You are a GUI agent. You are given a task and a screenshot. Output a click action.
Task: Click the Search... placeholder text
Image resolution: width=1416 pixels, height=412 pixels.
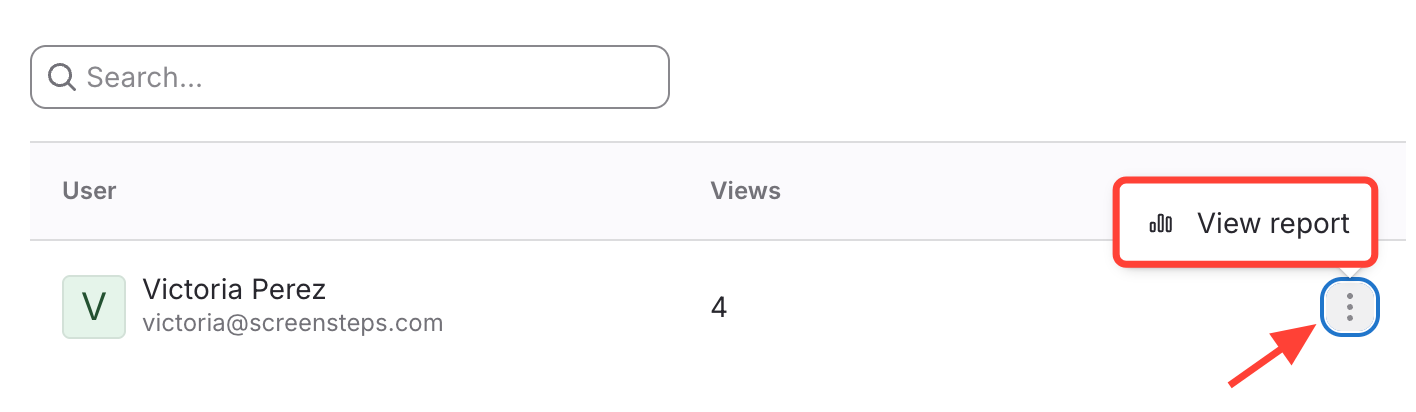144,77
